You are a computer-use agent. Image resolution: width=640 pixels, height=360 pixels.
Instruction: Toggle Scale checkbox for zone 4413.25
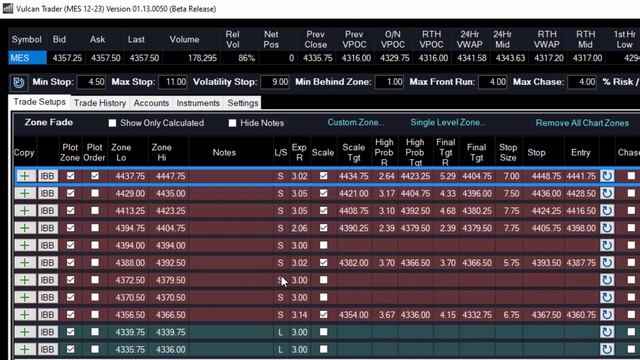[323, 211]
